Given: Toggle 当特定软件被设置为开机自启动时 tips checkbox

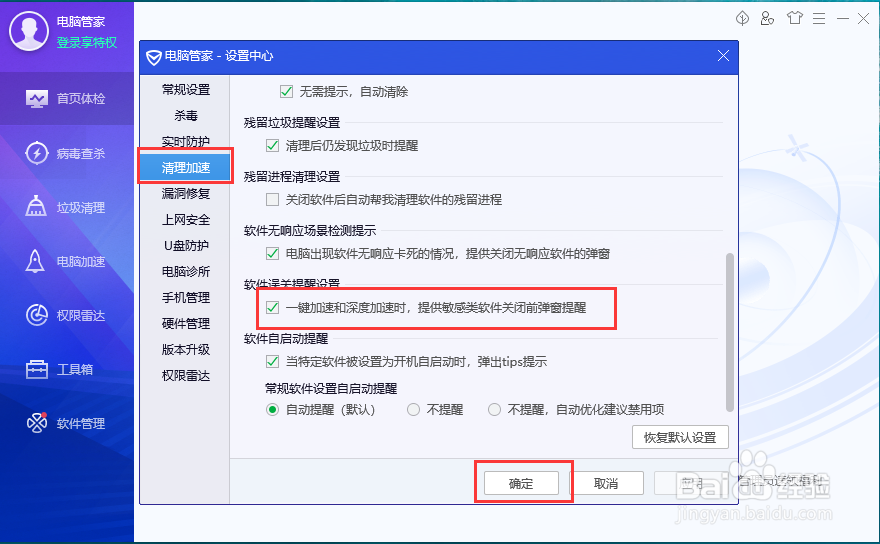Looking at the screenshot, I should coord(273,362).
